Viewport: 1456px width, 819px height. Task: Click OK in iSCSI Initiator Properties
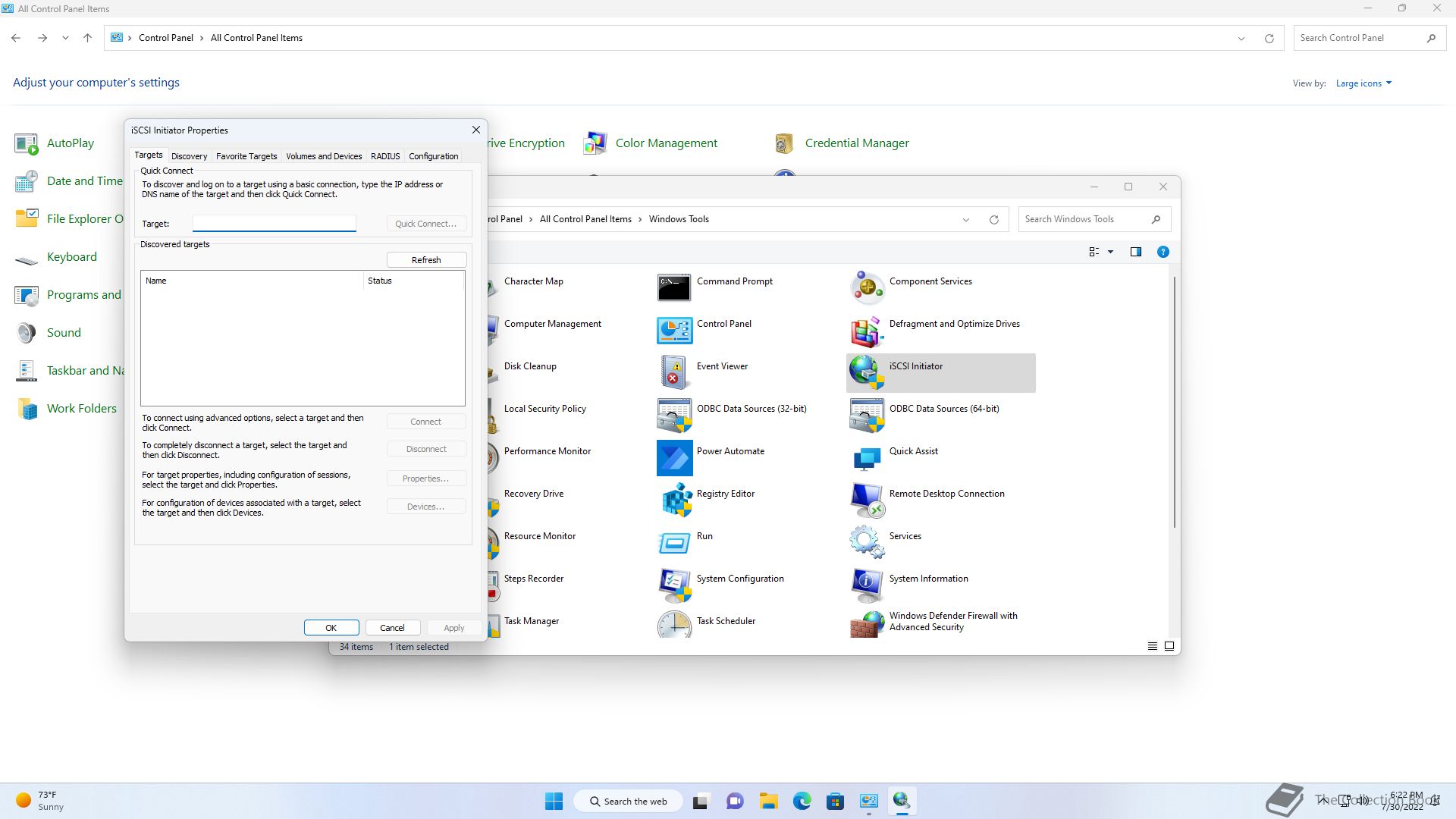pyautogui.click(x=331, y=628)
